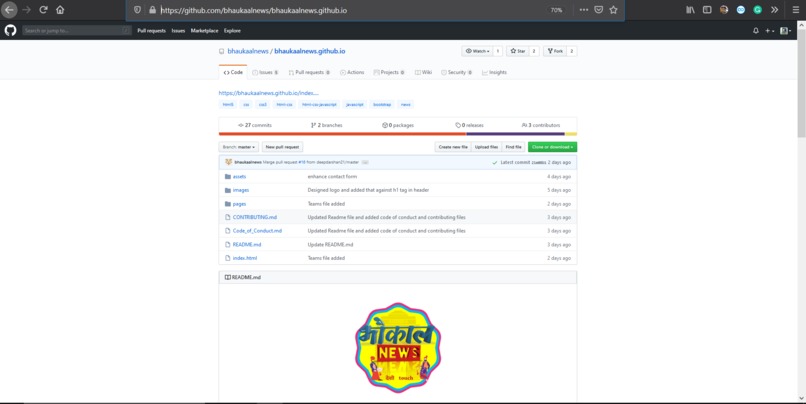The image size is (806, 404).
Task: Click Upload files button
Action: coord(486,147)
